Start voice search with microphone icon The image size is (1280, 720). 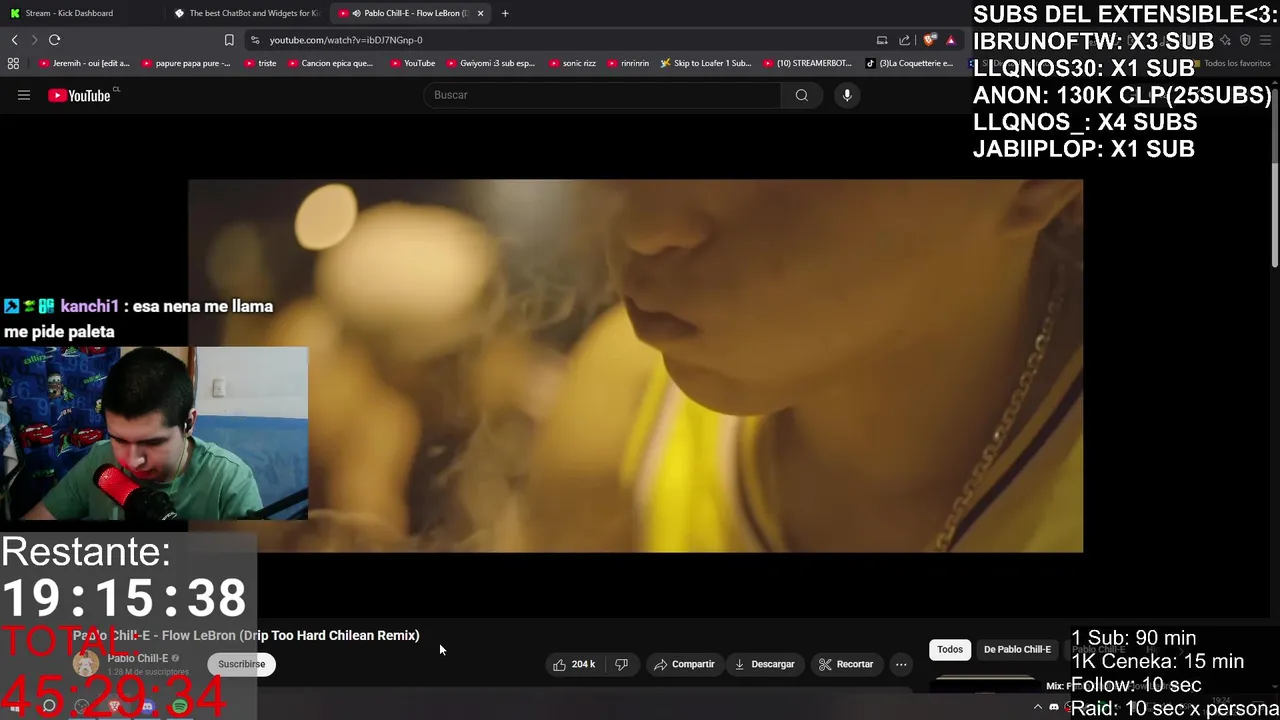(x=847, y=95)
